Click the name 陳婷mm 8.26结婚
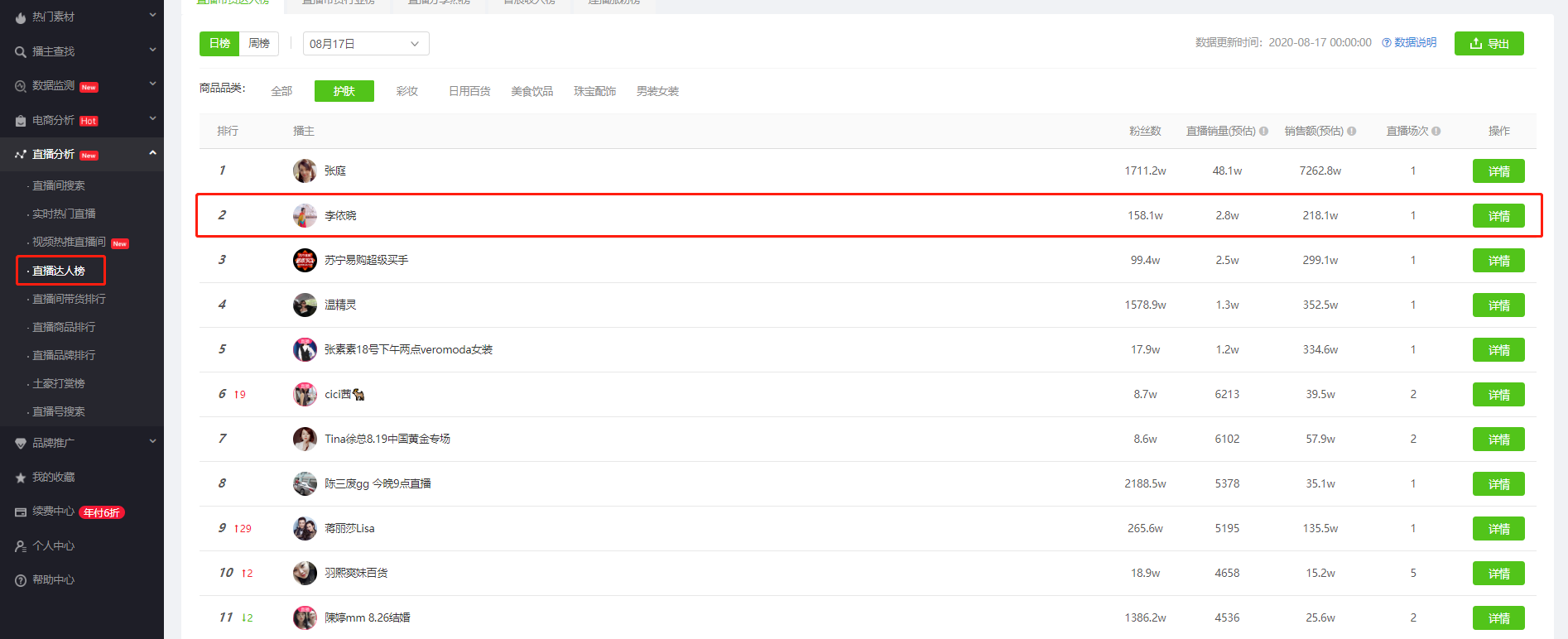Image resolution: width=1568 pixels, height=639 pixels. [368, 617]
